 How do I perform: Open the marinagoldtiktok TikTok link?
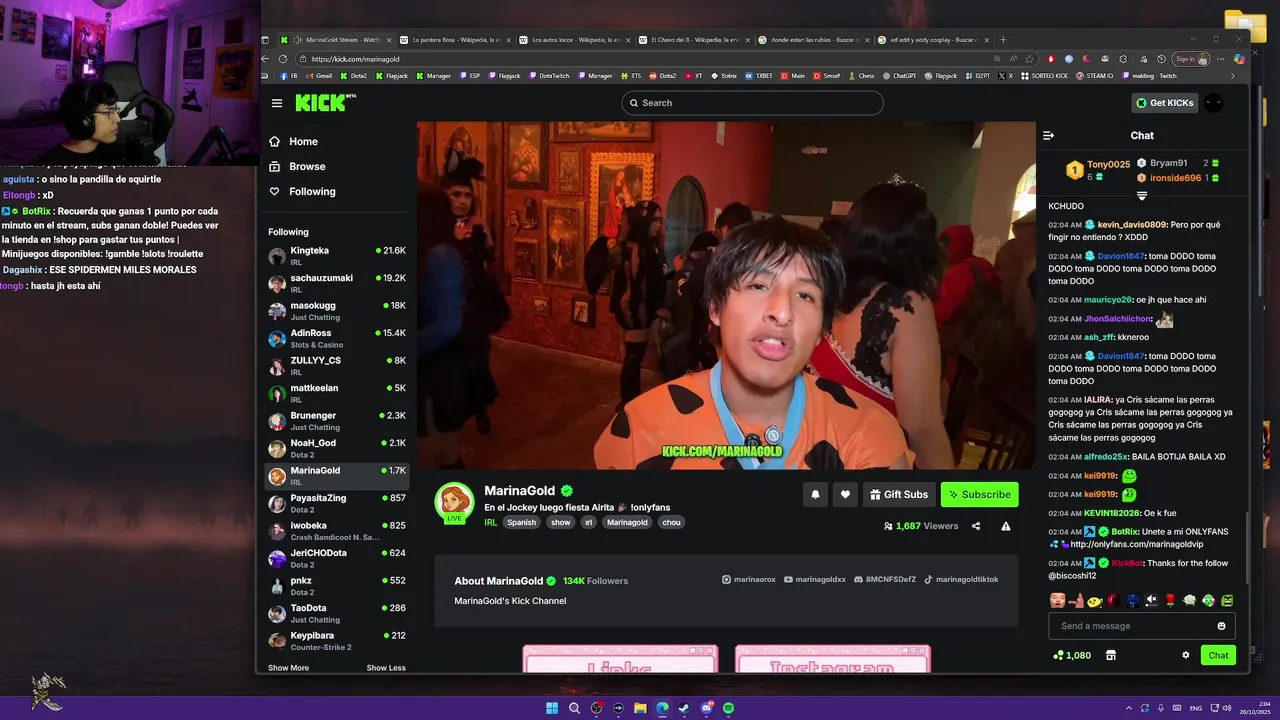(961, 580)
